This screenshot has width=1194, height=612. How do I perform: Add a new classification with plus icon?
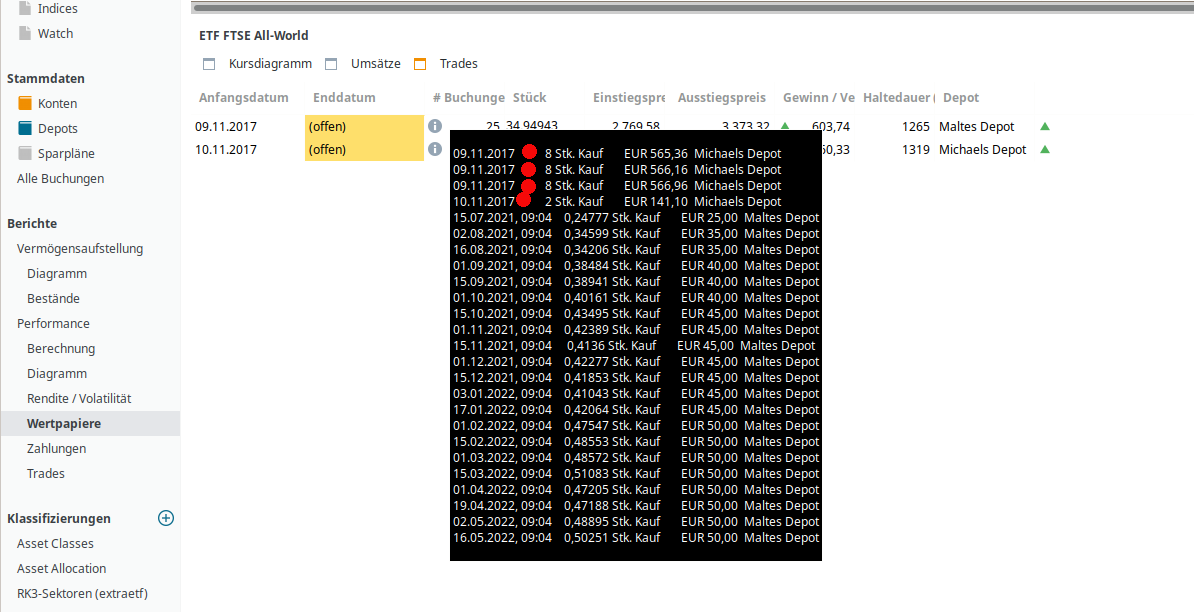[165, 518]
